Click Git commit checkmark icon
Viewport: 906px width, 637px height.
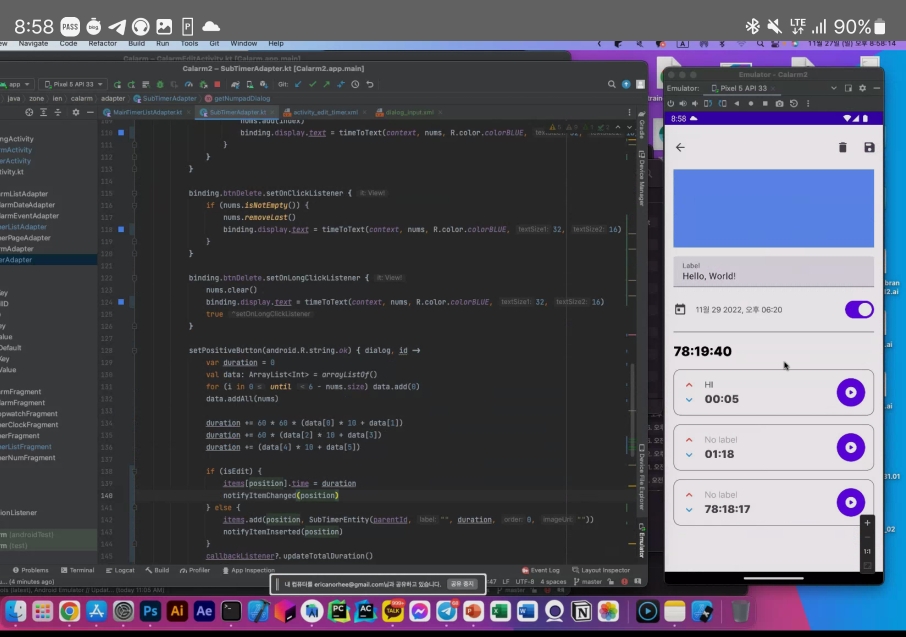(313, 84)
